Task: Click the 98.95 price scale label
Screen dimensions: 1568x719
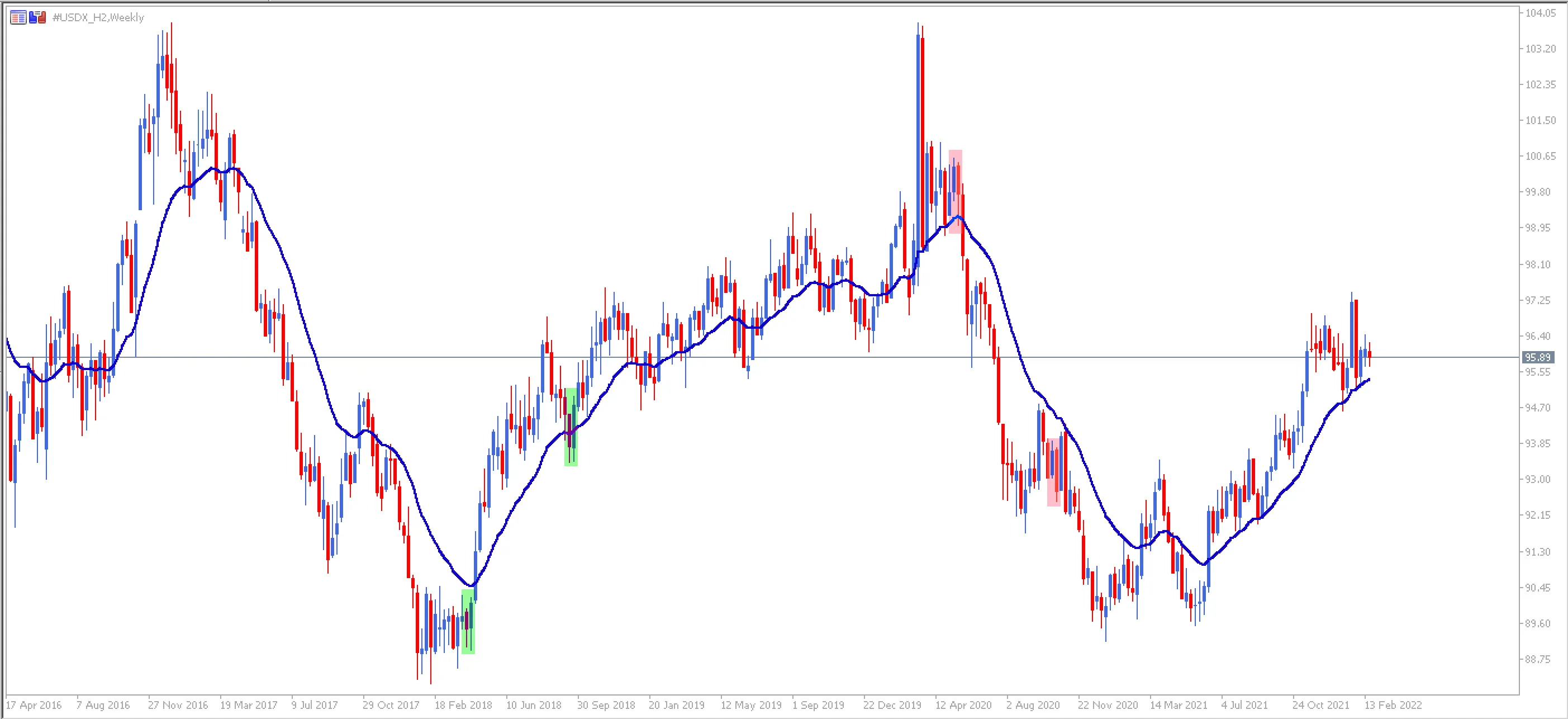Action: pos(1538,228)
